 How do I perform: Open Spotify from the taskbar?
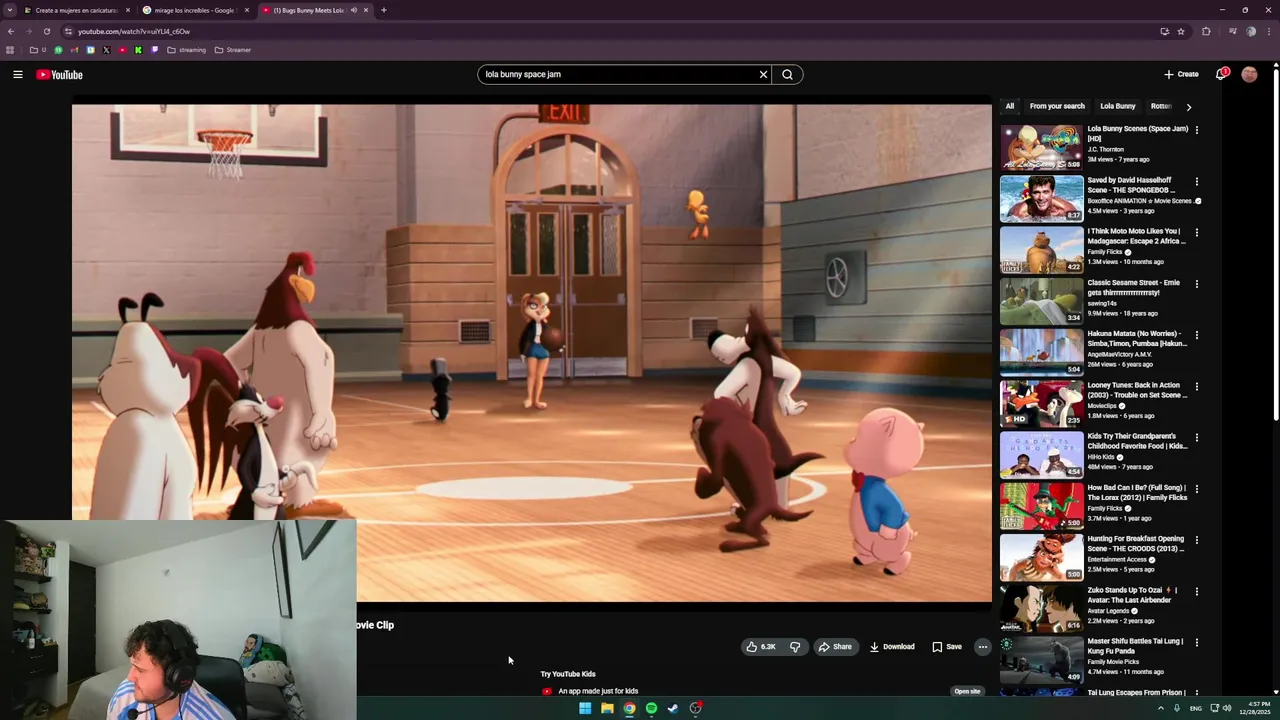651,708
